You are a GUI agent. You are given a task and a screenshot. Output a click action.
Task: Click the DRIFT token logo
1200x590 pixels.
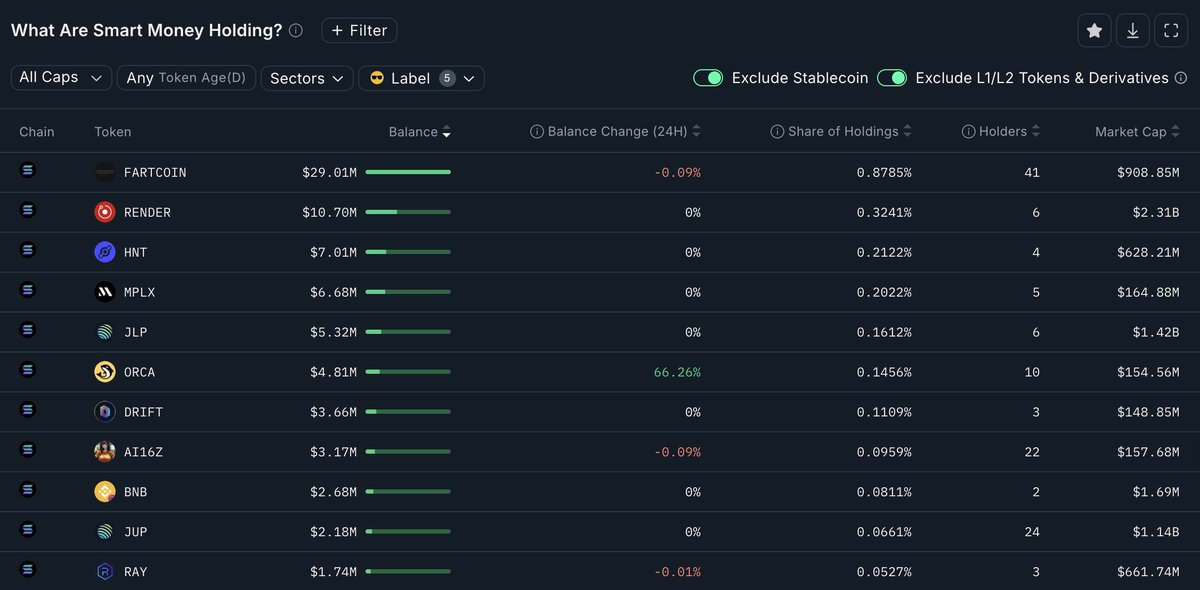pos(105,412)
